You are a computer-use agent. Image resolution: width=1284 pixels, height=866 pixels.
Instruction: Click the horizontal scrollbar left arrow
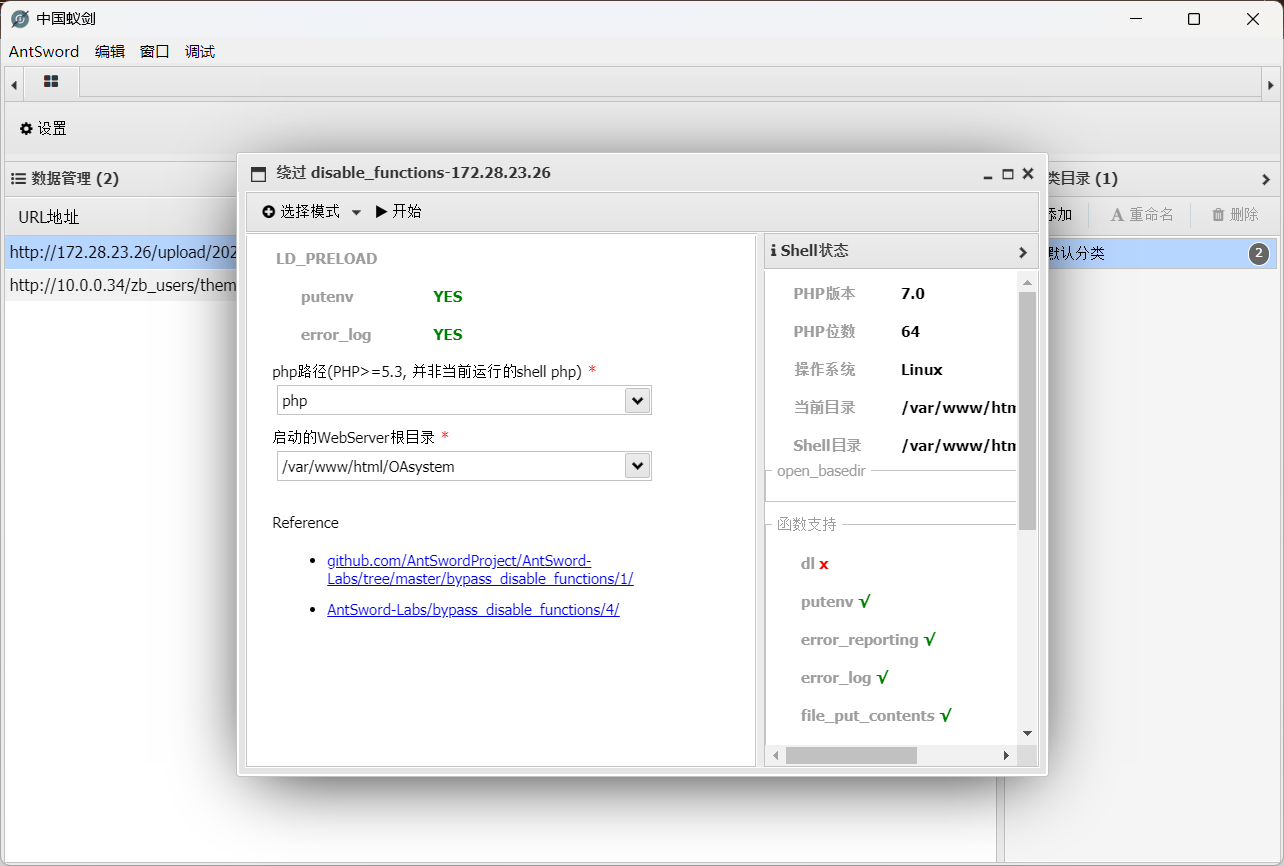coord(775,756)
